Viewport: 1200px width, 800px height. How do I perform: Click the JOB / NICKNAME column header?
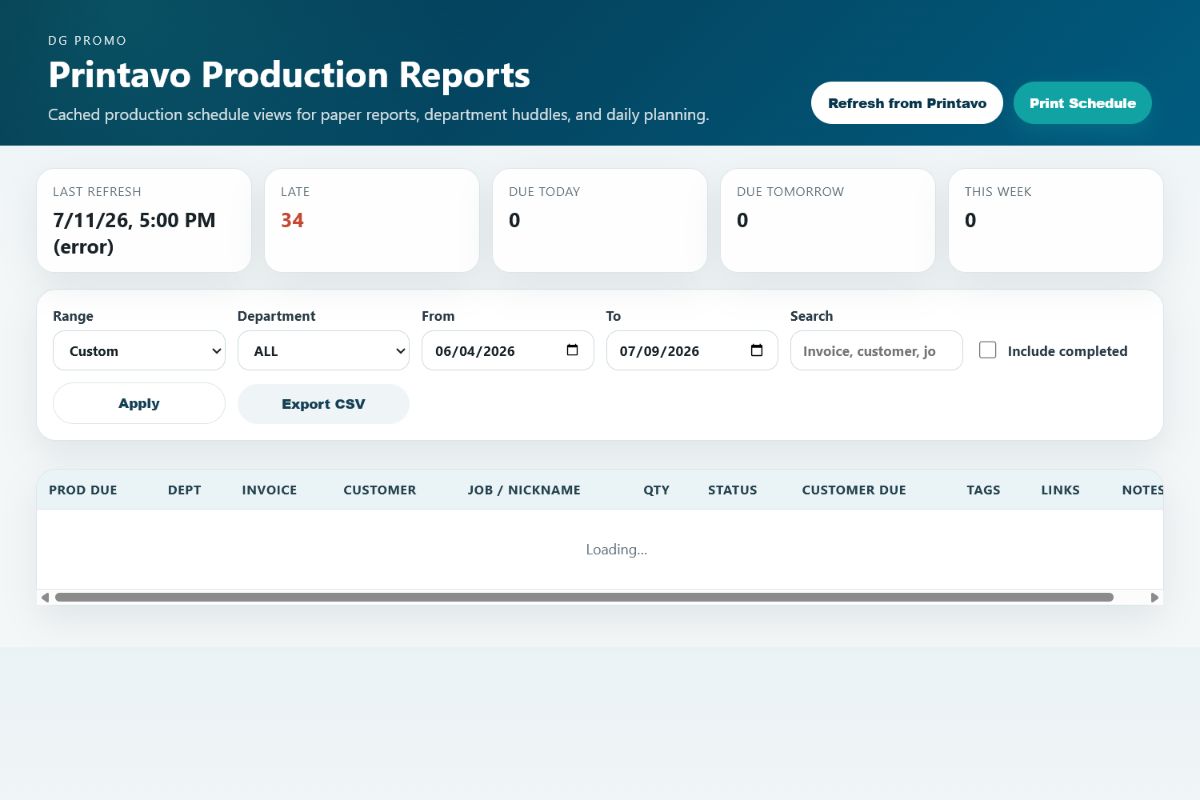point(524,490)
